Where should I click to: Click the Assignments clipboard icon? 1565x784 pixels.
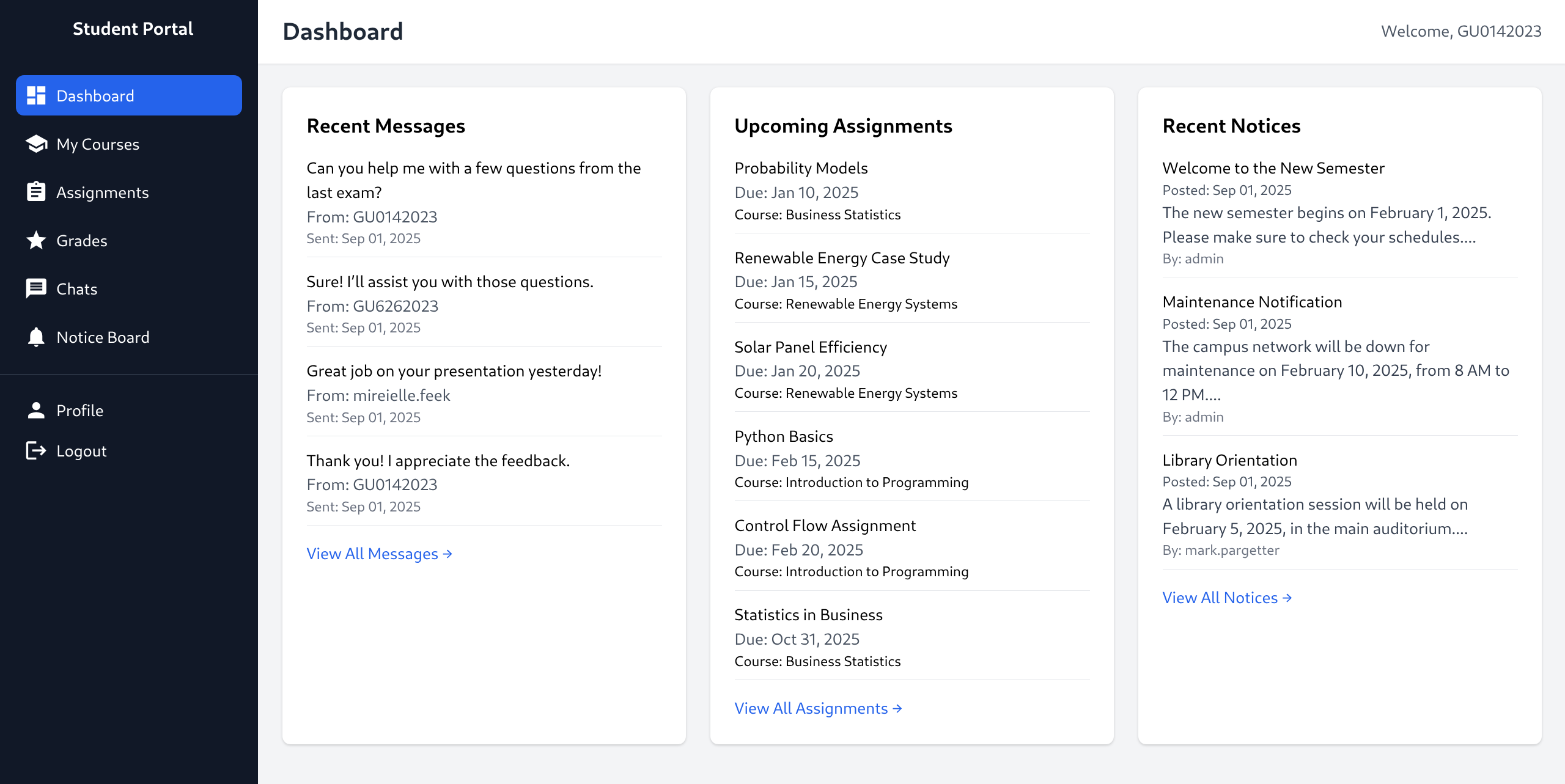tap(36, 192)
